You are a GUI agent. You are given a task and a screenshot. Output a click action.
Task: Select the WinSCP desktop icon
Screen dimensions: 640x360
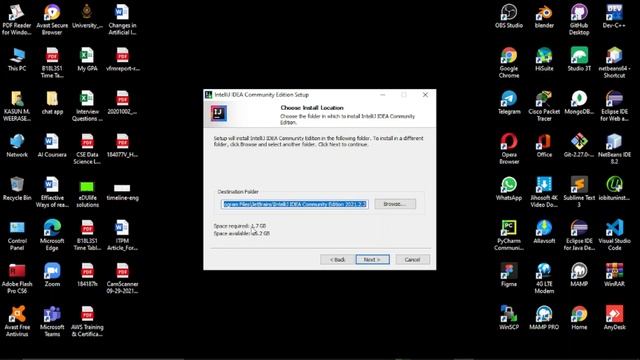point(509,318)
